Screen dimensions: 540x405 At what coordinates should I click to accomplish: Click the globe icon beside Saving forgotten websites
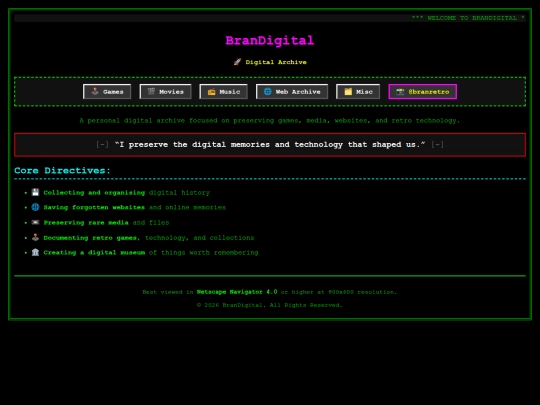35,207
